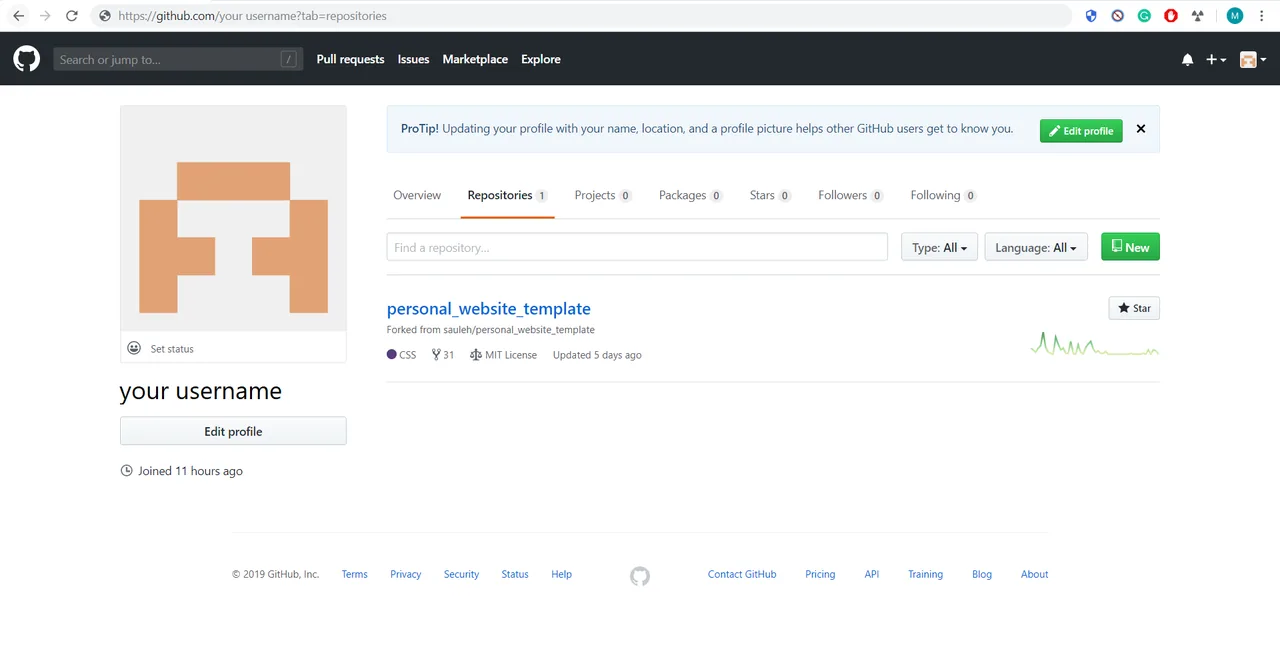
Task: Open the blue shield extension icon
Action: tap(1091, 16)
